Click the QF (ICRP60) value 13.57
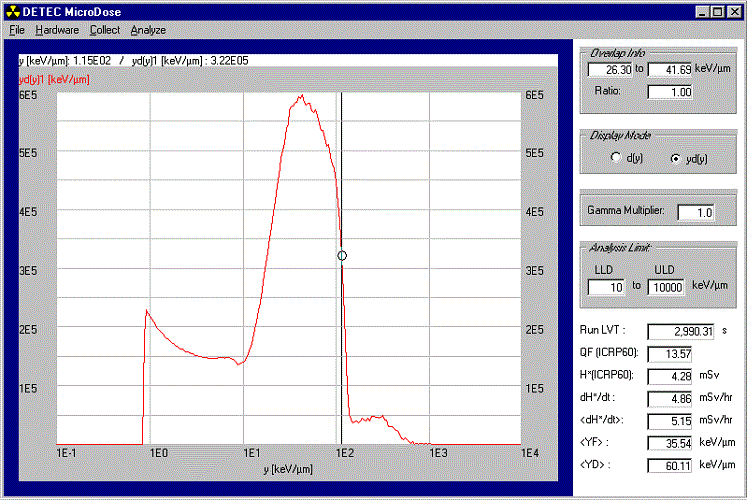 click(670, 354)
